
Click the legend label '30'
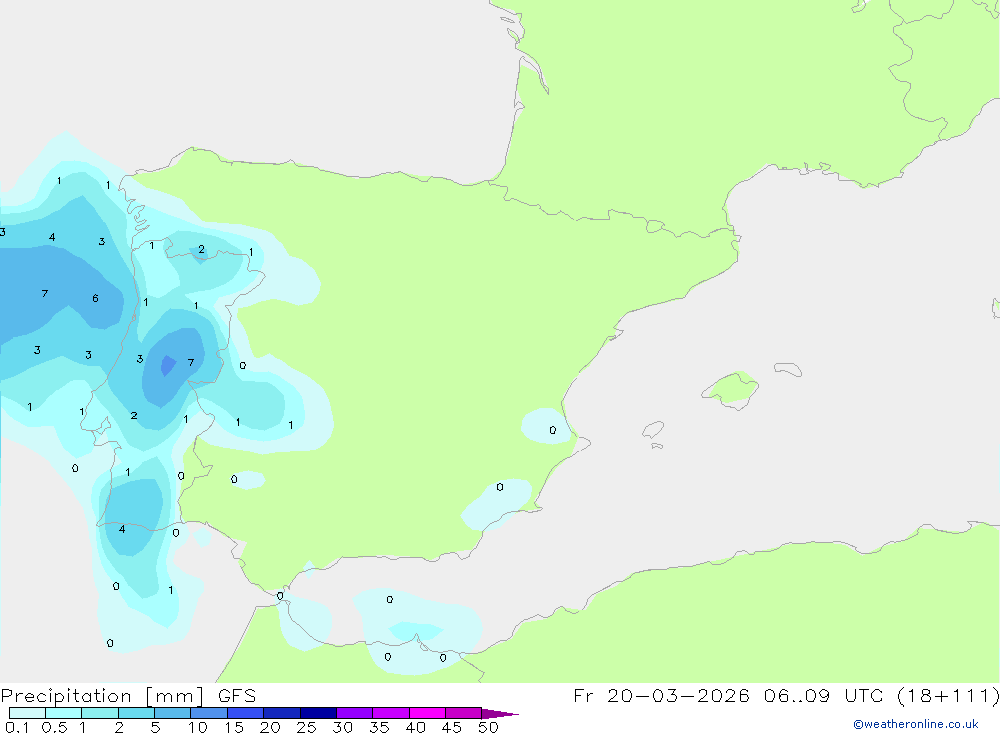pyautogui.click(x=343, y=727)
